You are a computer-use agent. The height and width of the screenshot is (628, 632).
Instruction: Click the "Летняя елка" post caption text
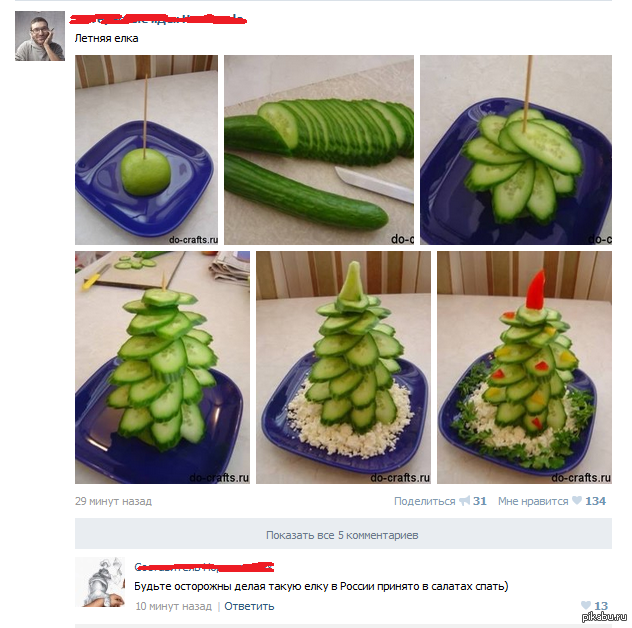click(x=106, y=38)
